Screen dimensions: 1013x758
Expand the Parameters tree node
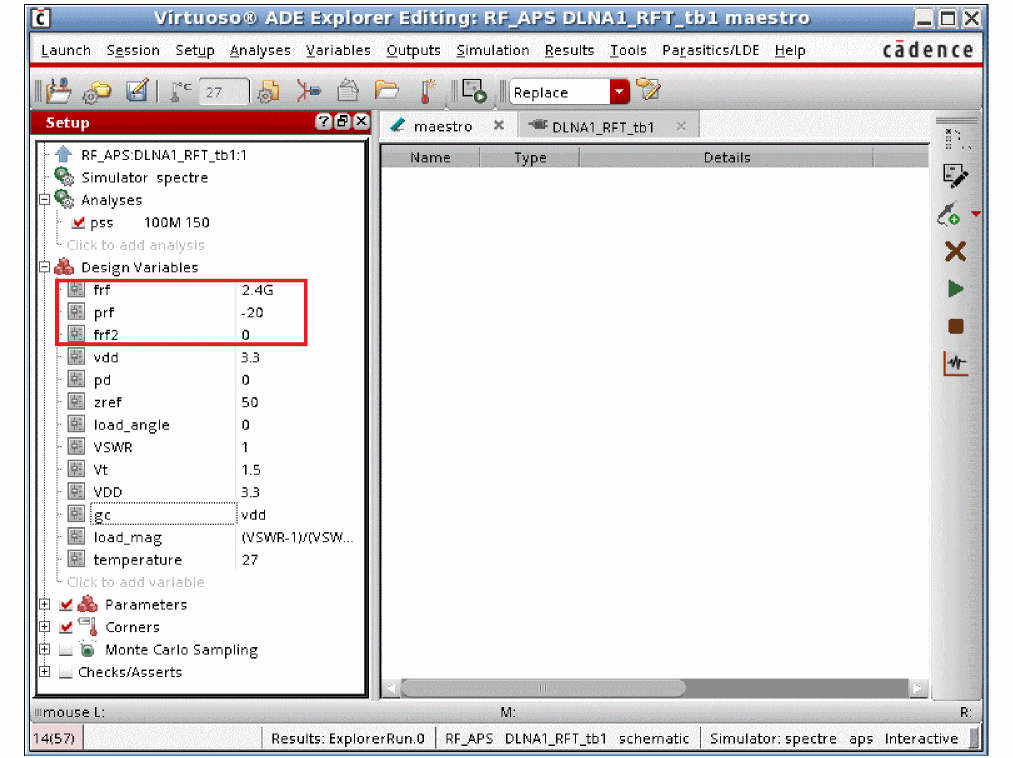(x=44, y=605)
